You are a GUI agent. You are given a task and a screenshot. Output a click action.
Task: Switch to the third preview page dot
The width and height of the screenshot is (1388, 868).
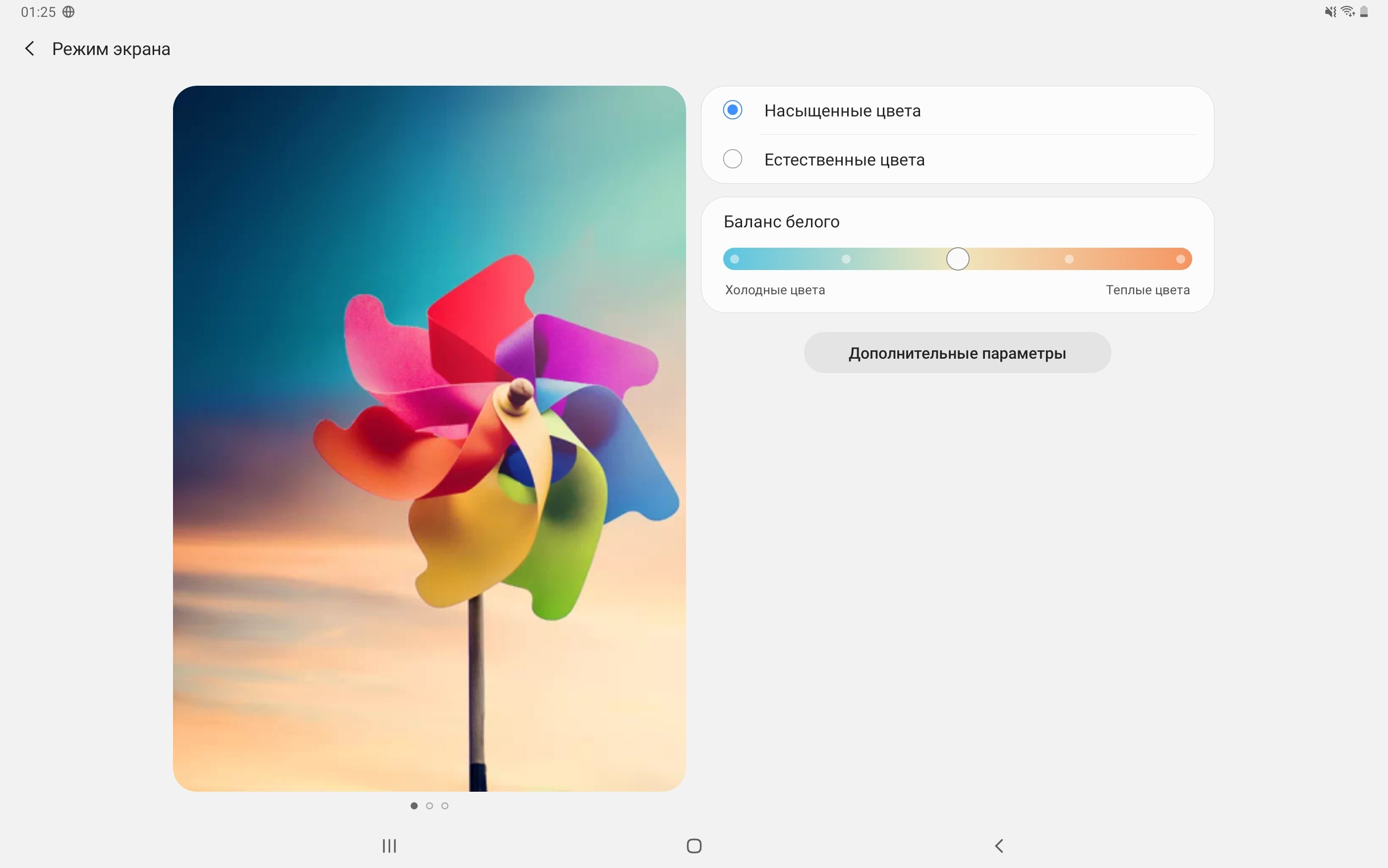click(445, 806)
